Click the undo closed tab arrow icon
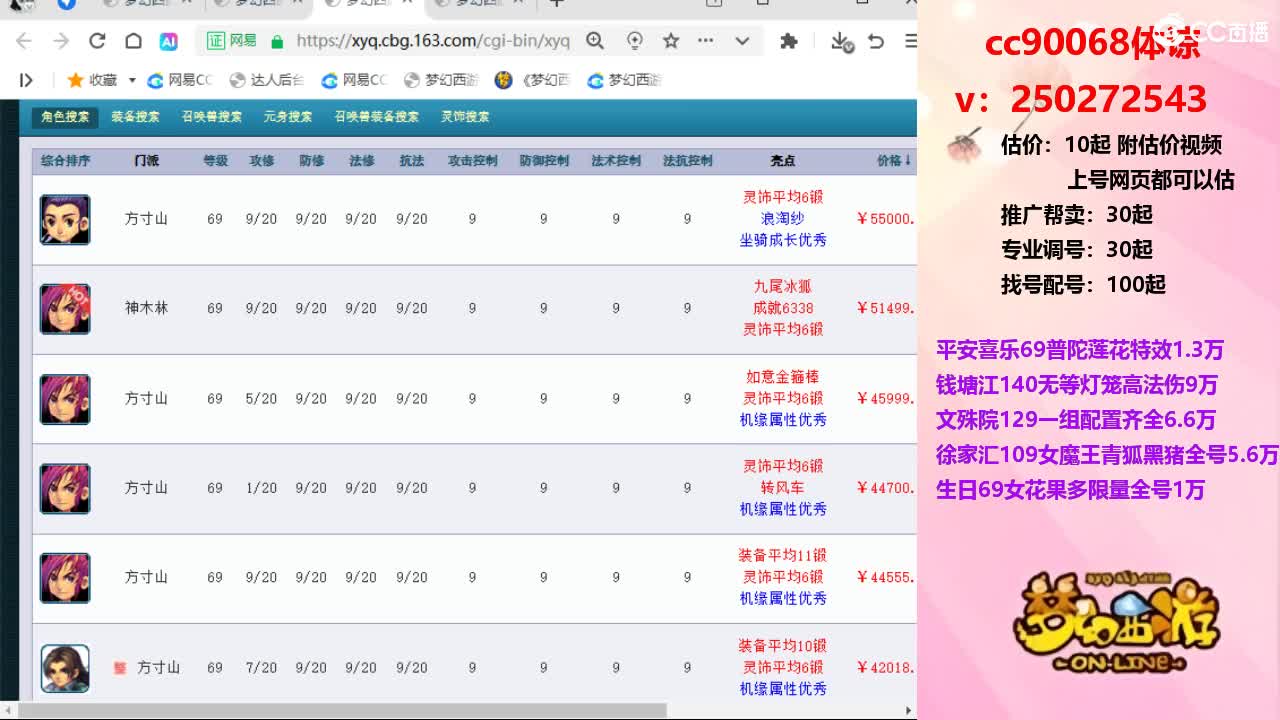 (876, 41)
